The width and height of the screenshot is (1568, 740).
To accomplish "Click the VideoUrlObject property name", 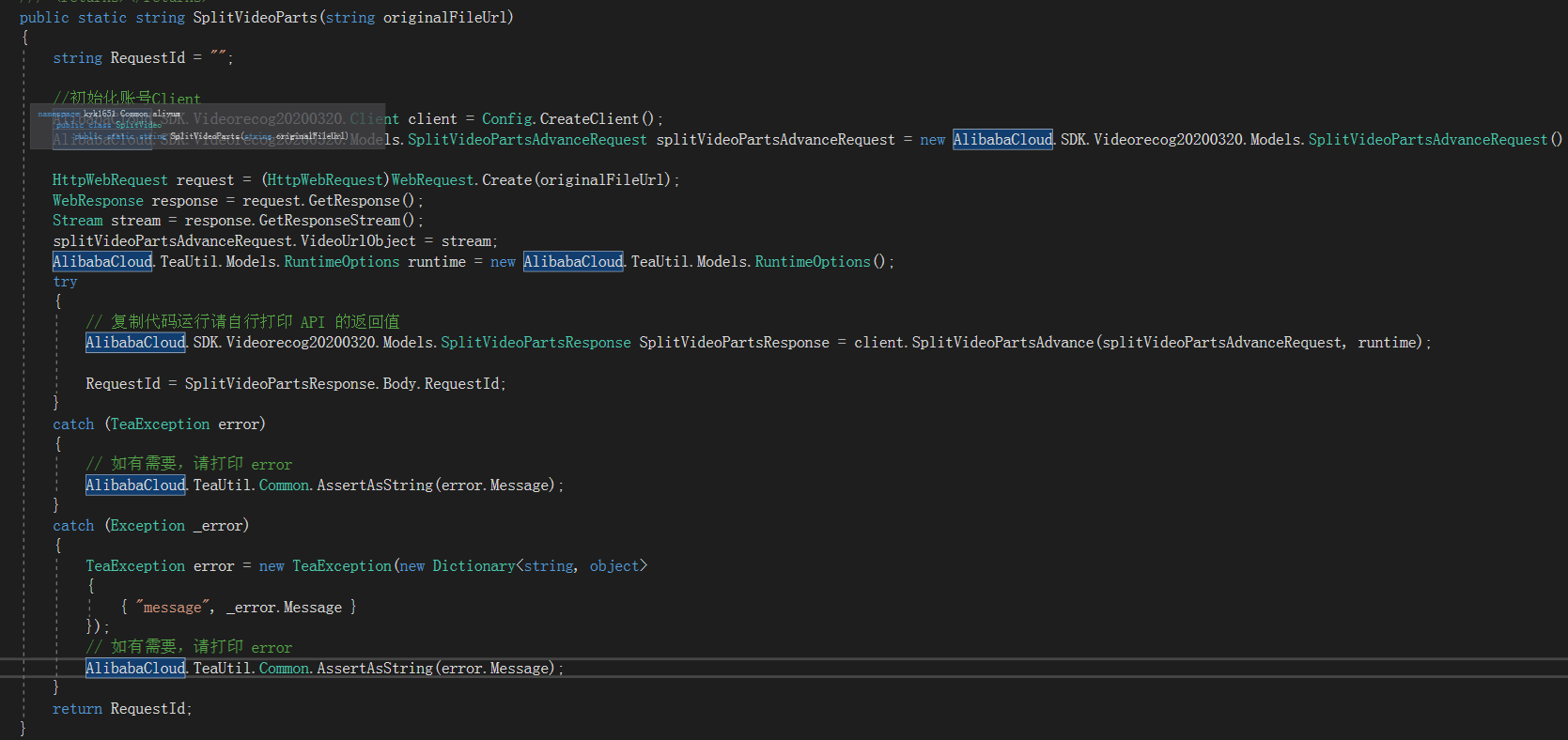I will point(358,241).
